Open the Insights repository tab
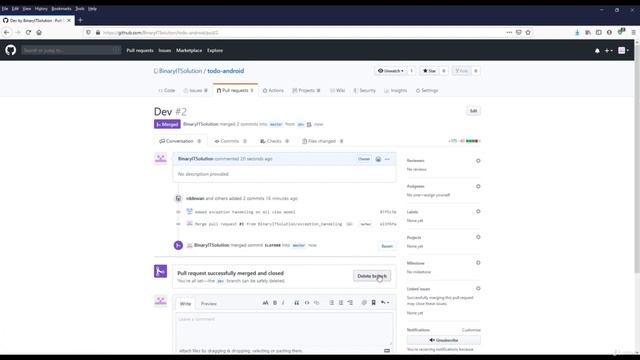 tap(396, 91)
